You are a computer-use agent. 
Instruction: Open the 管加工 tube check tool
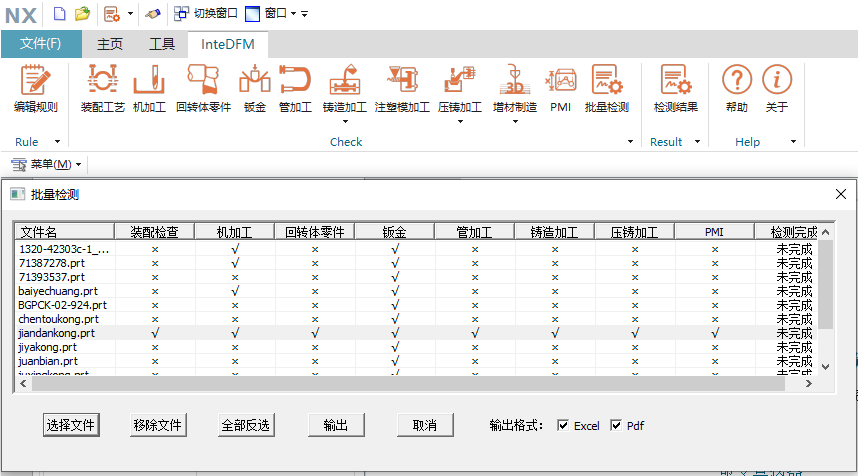pos(295,89)
